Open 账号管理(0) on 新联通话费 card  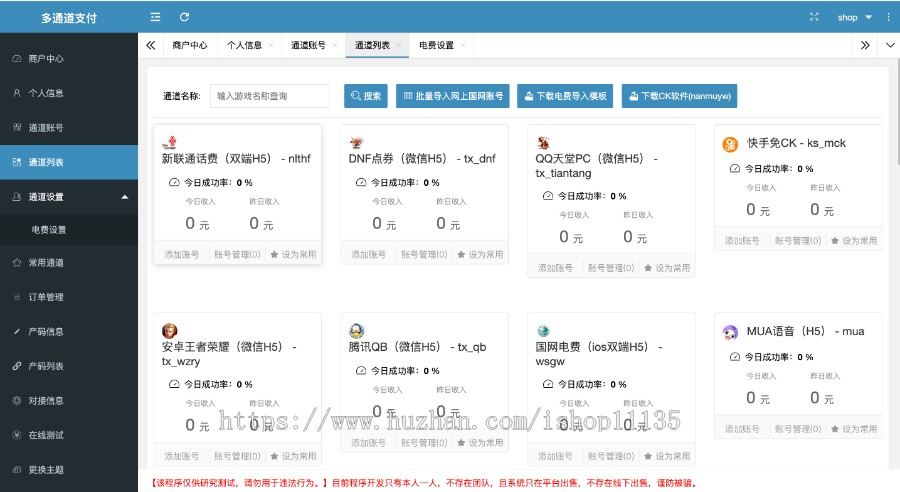point(237,254)
